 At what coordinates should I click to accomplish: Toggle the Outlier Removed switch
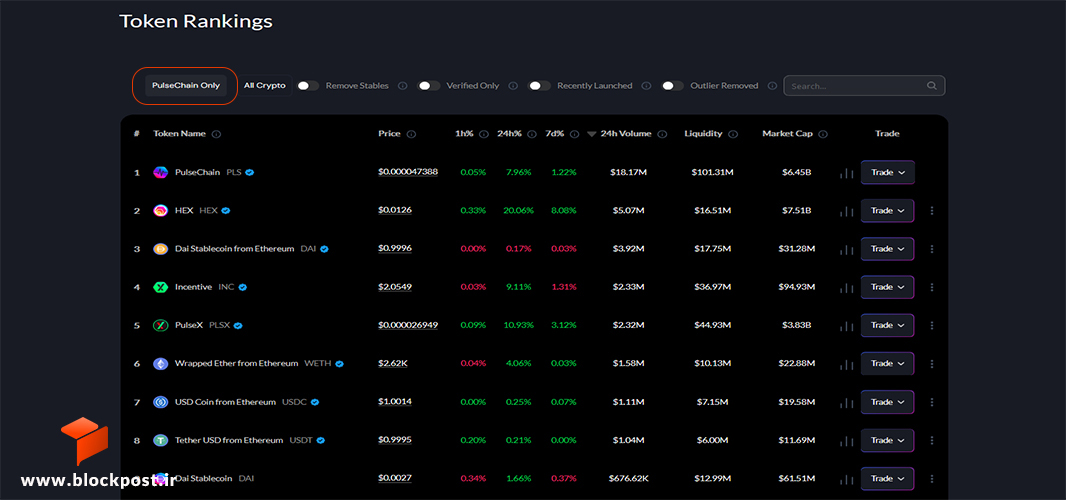(673, 86)
